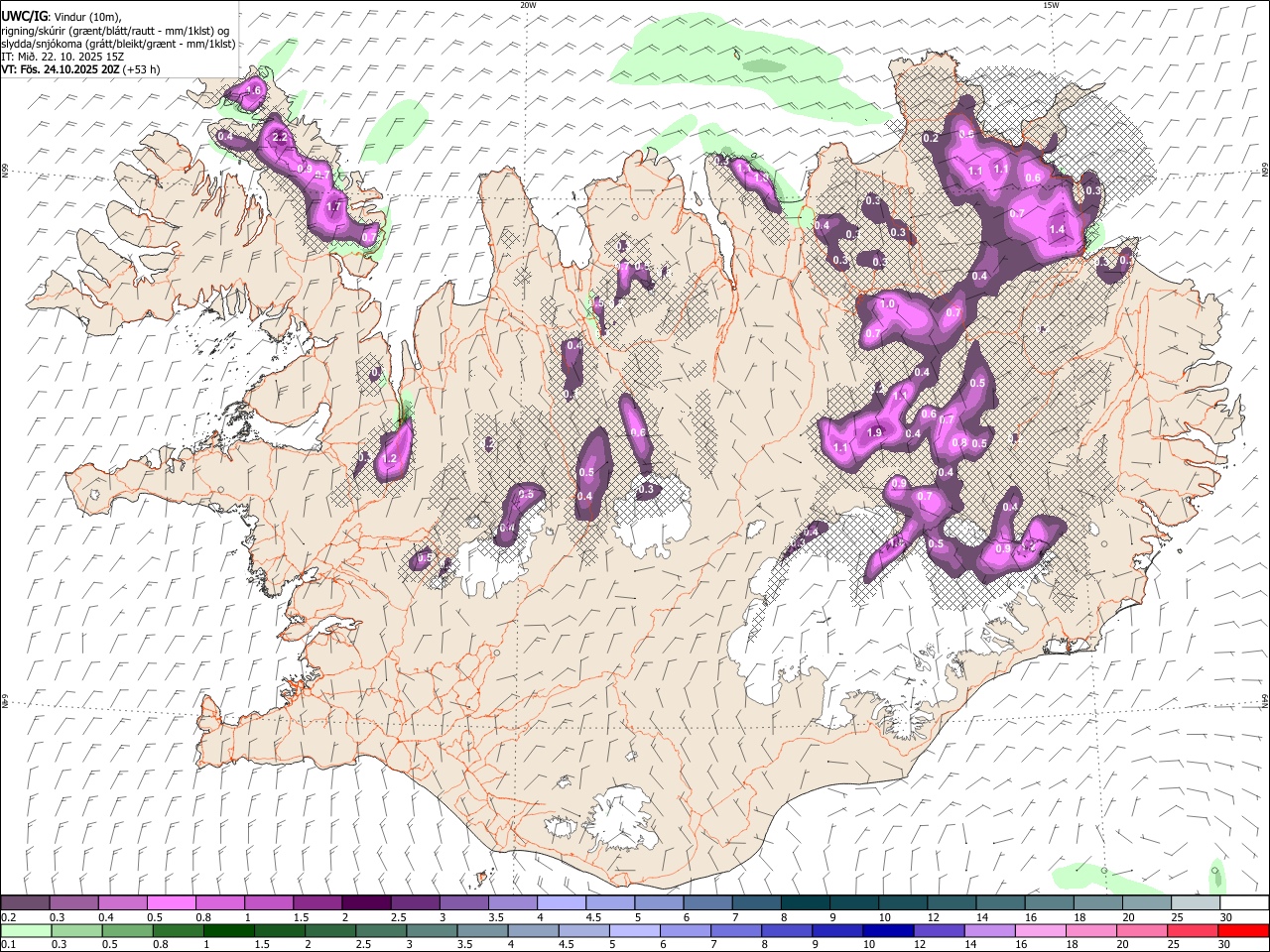This screenshot has width=1270, height=952.
Task: Select the darkest purple 2 mm snow swatch
Action: (x=365, y=902)
